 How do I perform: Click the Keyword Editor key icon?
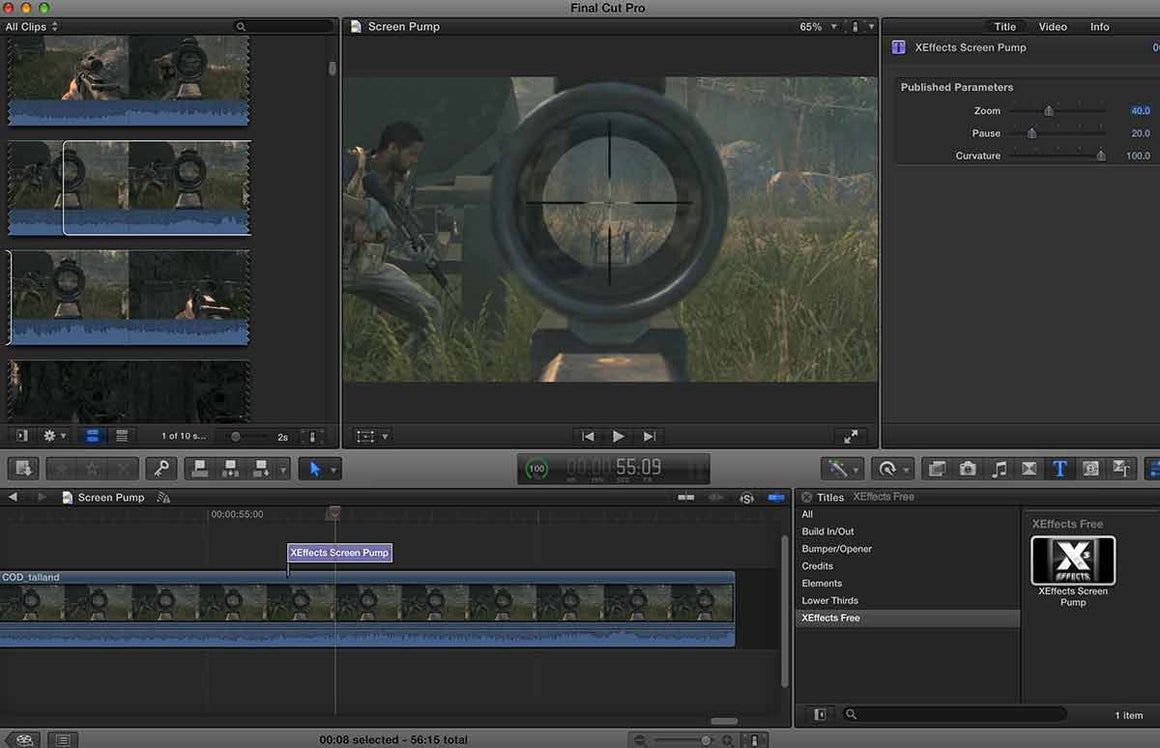point(161,469)
